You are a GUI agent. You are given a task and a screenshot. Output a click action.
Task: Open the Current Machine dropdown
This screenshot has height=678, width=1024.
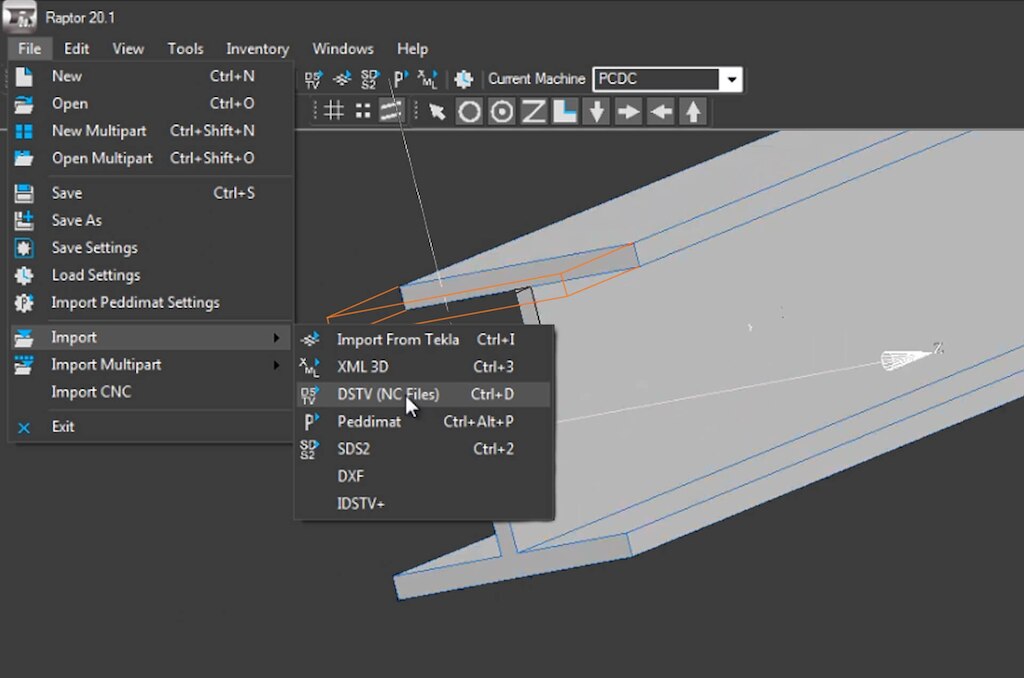pos(733,79)
